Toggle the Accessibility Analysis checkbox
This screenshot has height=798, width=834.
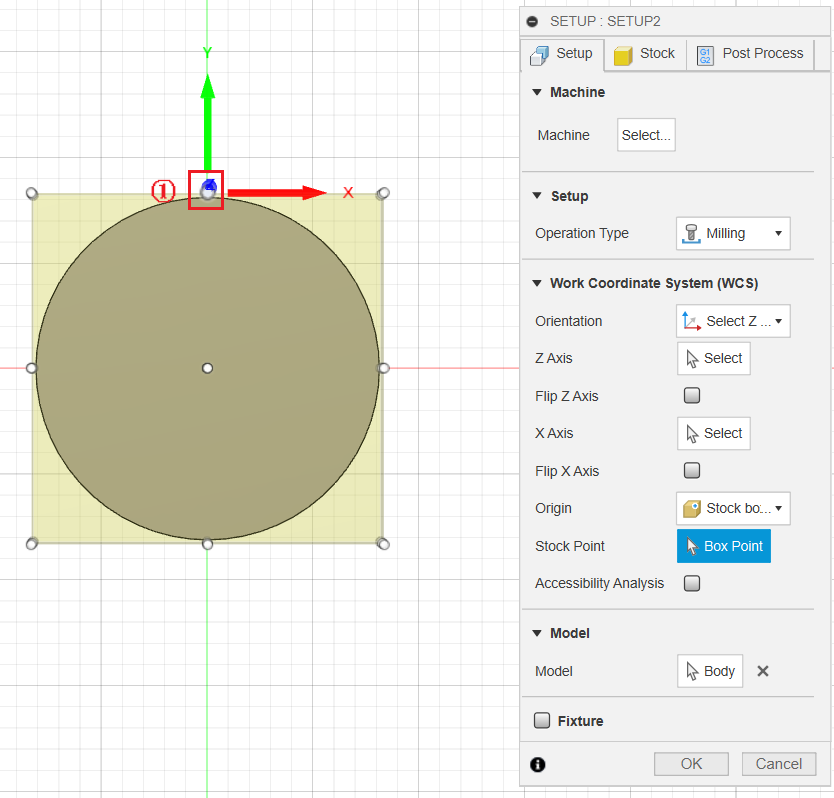point(691,583)
